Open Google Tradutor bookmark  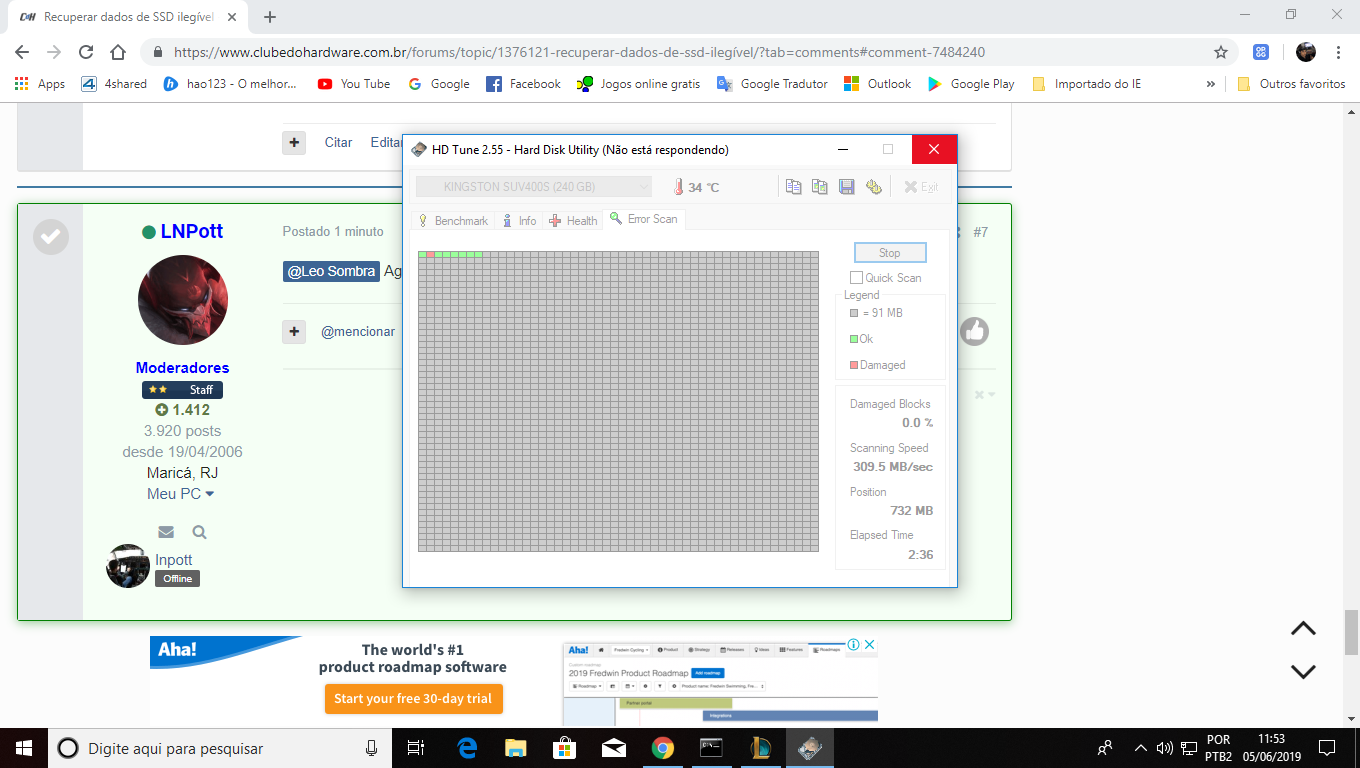(x=772, y=84)
